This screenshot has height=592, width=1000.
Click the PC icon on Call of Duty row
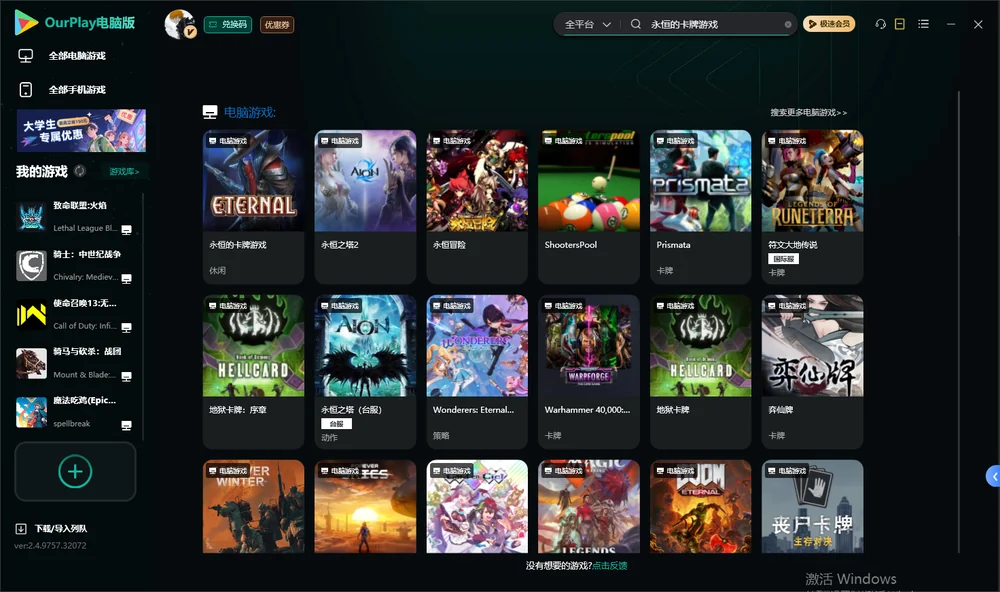[x=126, y=327]
